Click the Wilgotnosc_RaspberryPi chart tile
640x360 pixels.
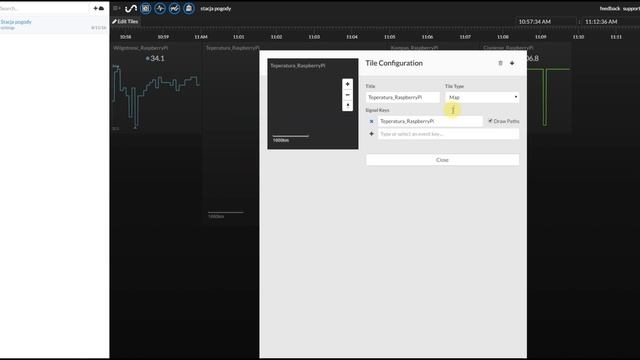[x=156, y=89]
